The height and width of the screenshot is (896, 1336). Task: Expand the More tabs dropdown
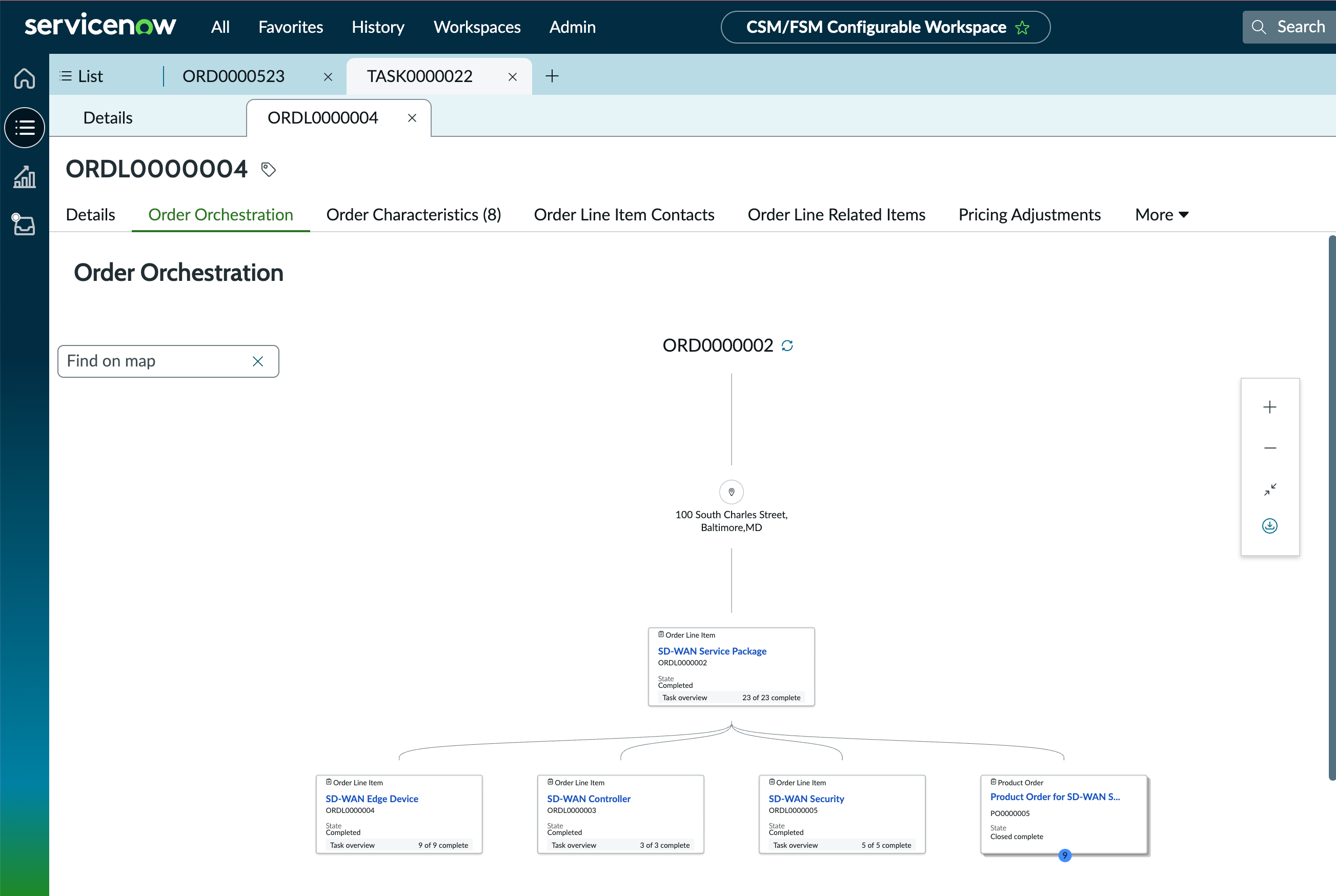pyautogui.click(x=1162, y=215)
